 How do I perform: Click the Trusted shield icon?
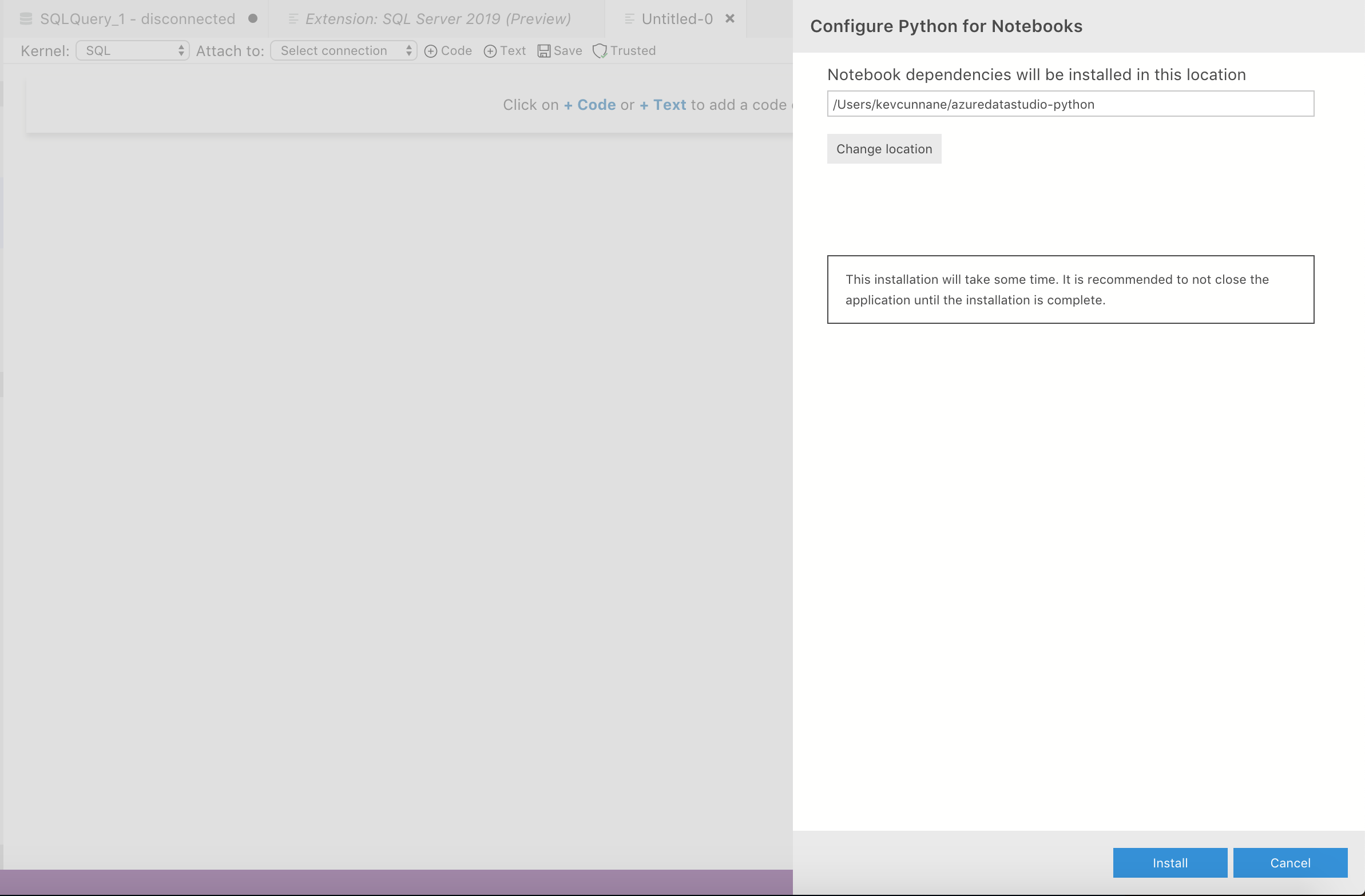[600, 50]
